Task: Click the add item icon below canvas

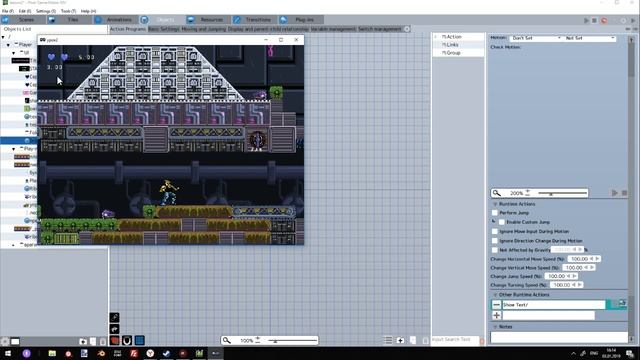Action: (x=400, y=340)
